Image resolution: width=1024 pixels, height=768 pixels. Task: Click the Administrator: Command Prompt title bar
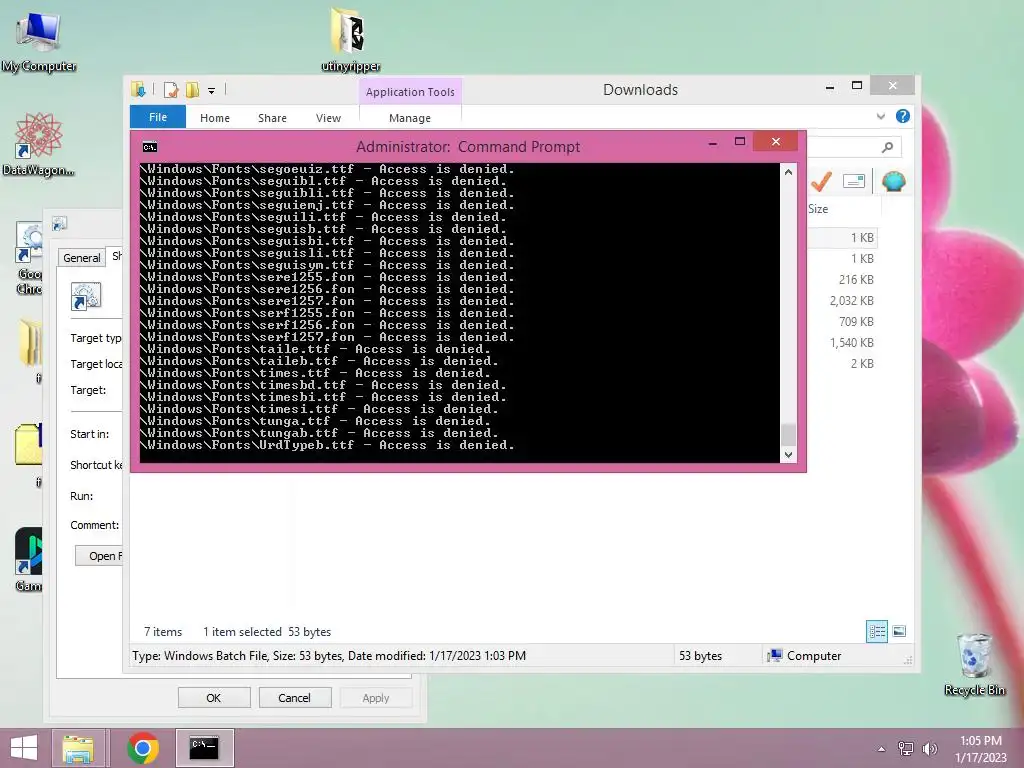(468, 146)
